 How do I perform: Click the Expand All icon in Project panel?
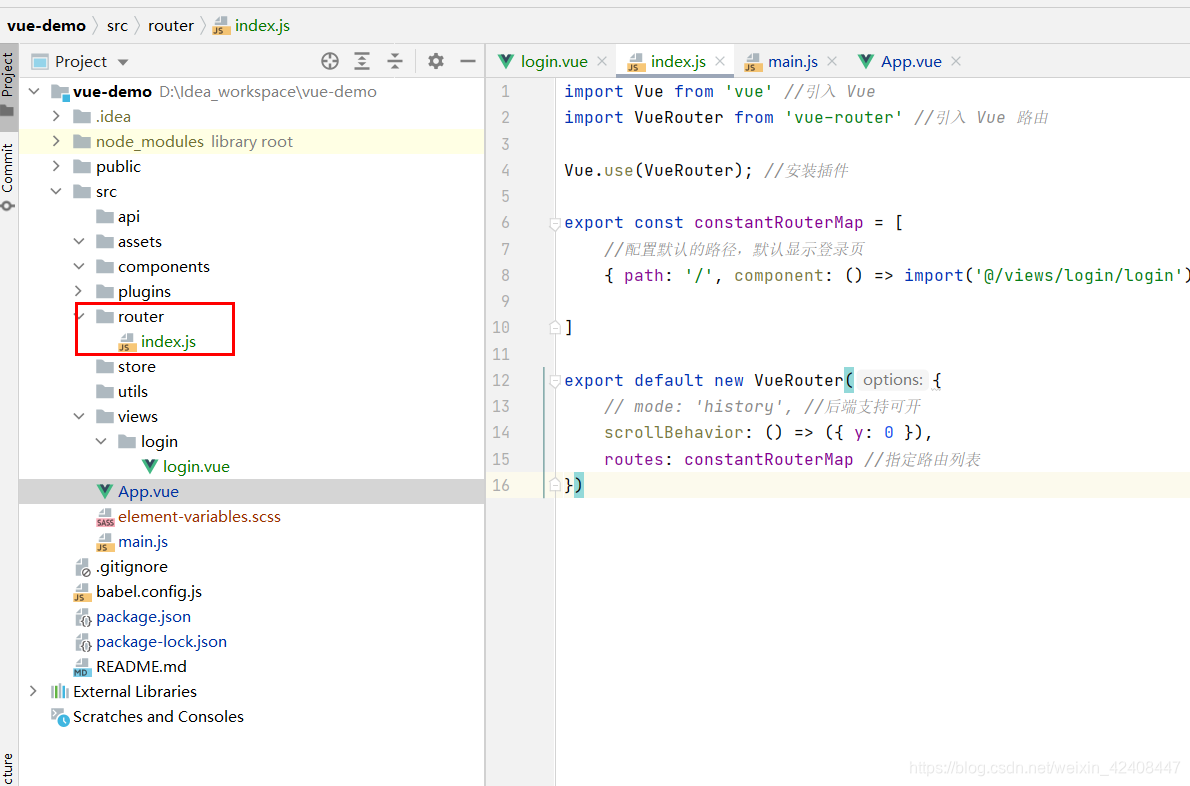click(x=362, y=61)
